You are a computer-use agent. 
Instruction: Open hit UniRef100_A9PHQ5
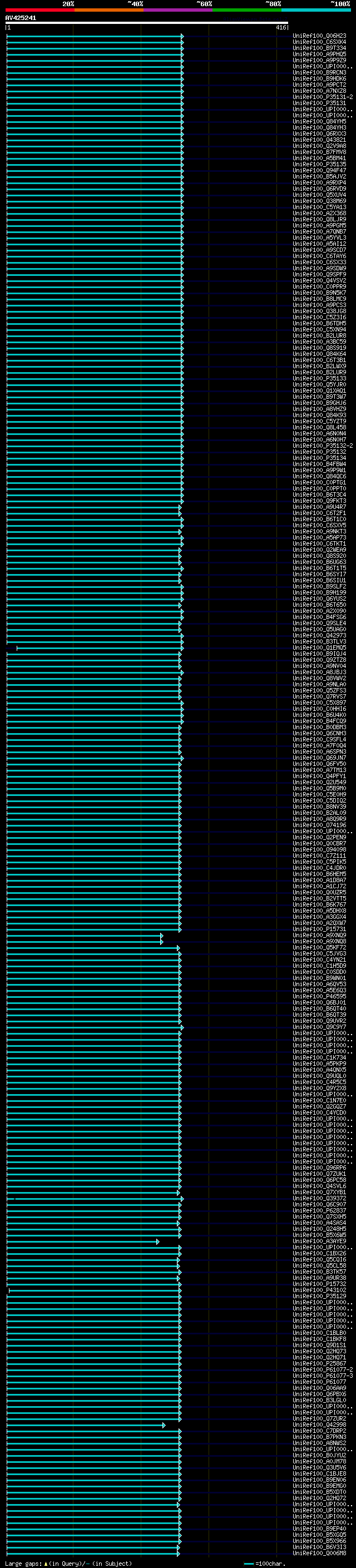click(x=319, y=54)
